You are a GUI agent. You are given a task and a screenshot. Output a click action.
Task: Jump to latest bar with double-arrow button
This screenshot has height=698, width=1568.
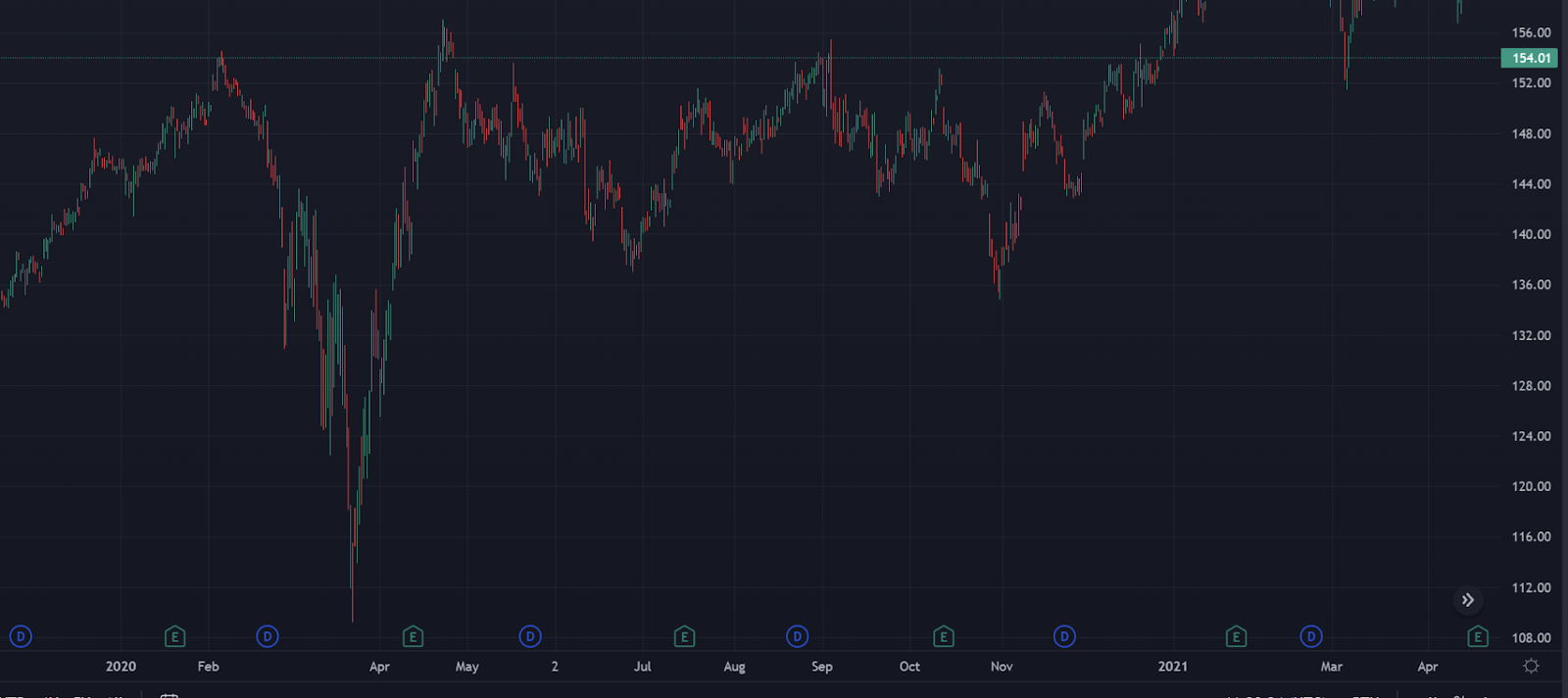tap(1468, 600)
